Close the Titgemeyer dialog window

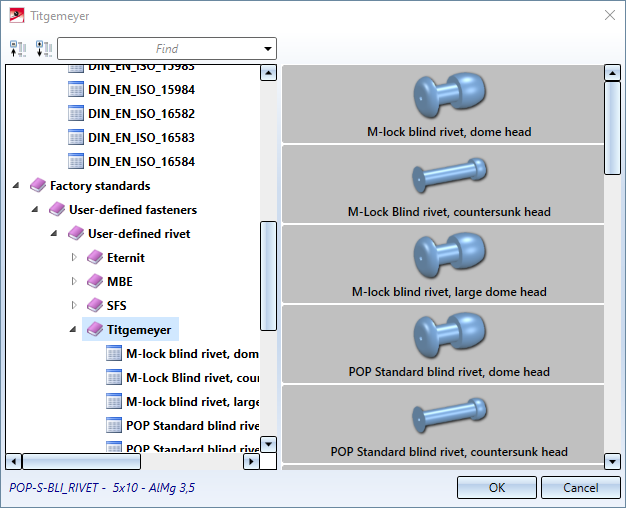click(610, 16)
